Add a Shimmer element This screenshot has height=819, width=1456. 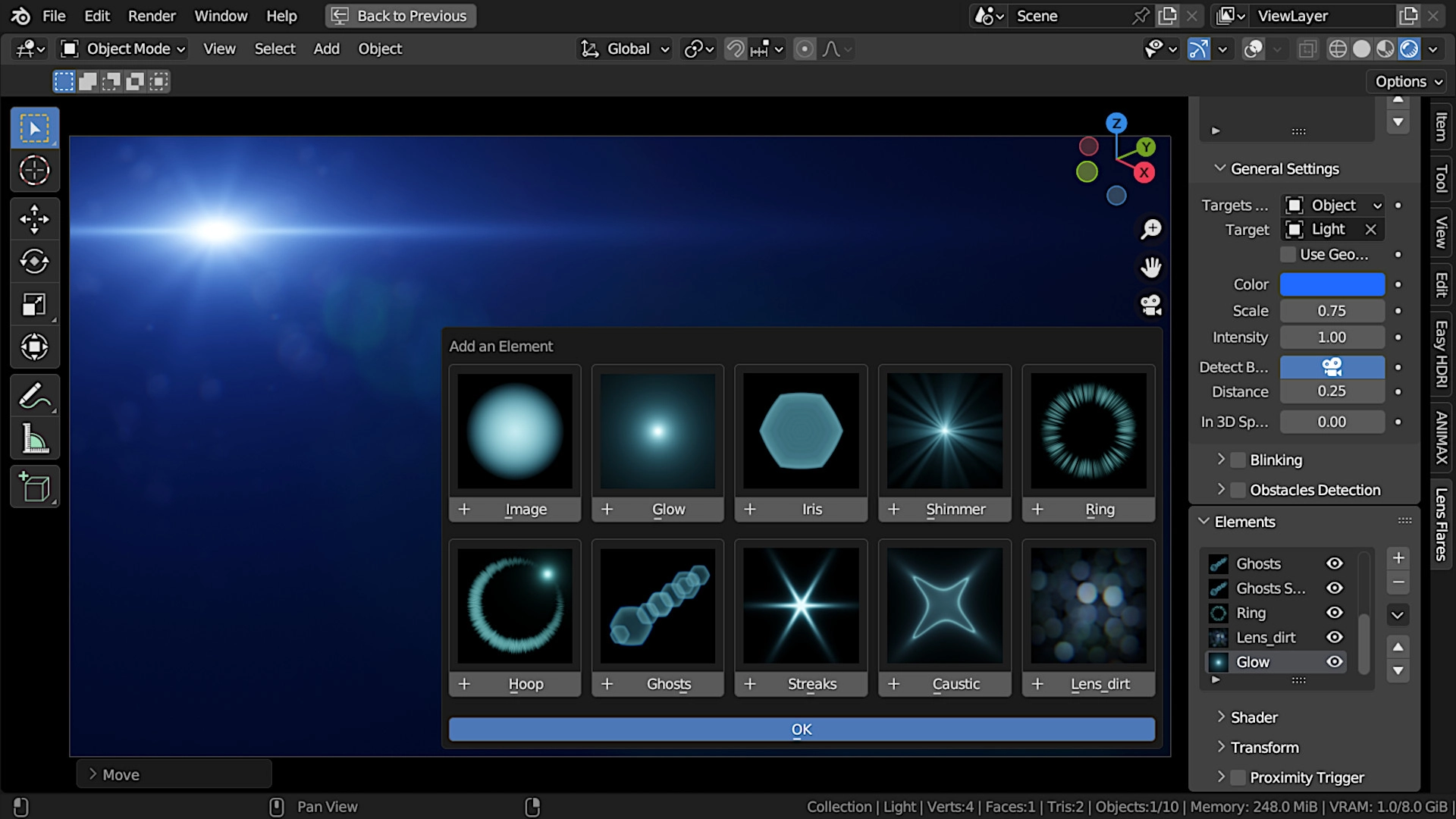[945, 510]
